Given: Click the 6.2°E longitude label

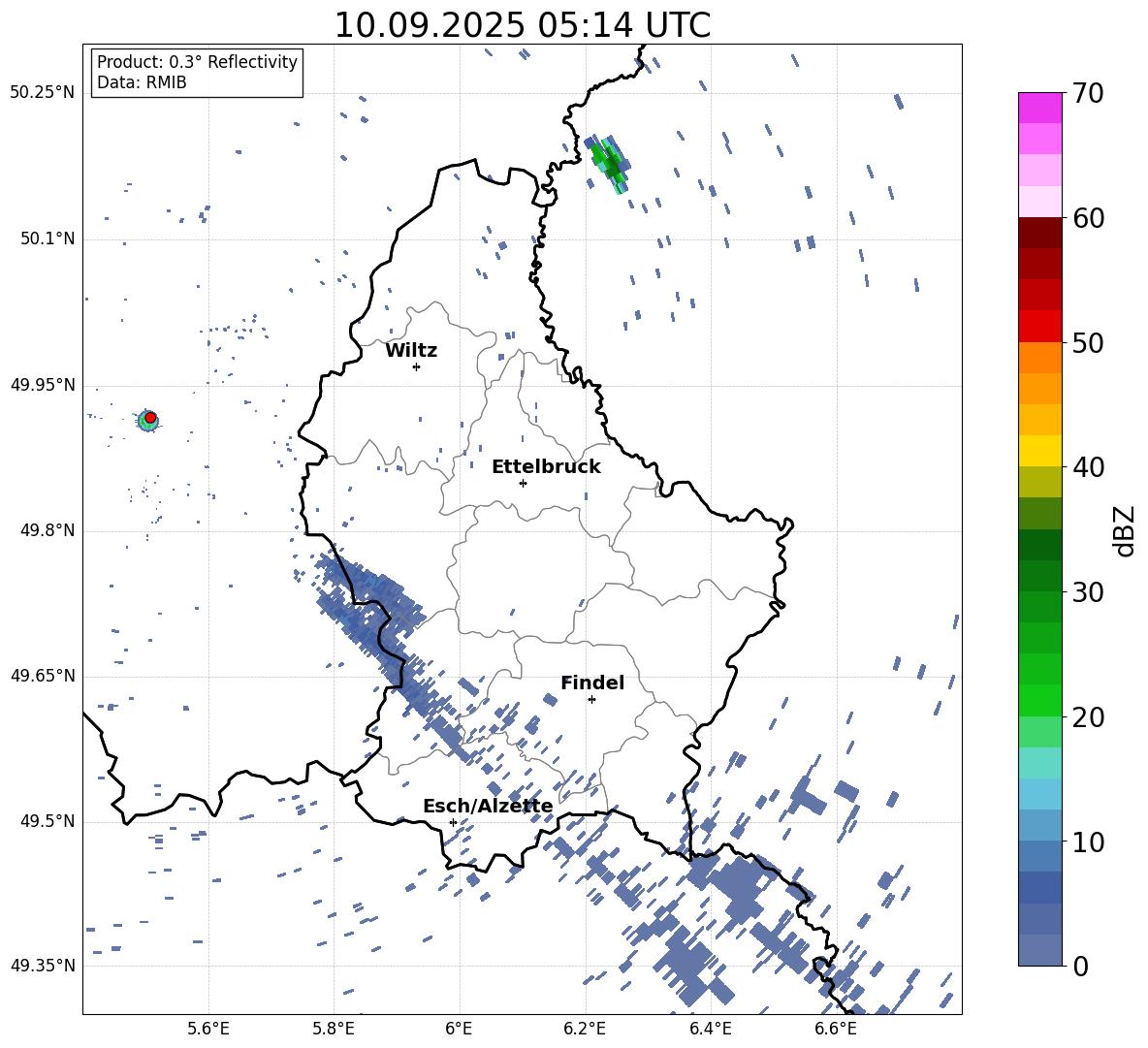Looking at the screenshot, I should point(585,1030).
